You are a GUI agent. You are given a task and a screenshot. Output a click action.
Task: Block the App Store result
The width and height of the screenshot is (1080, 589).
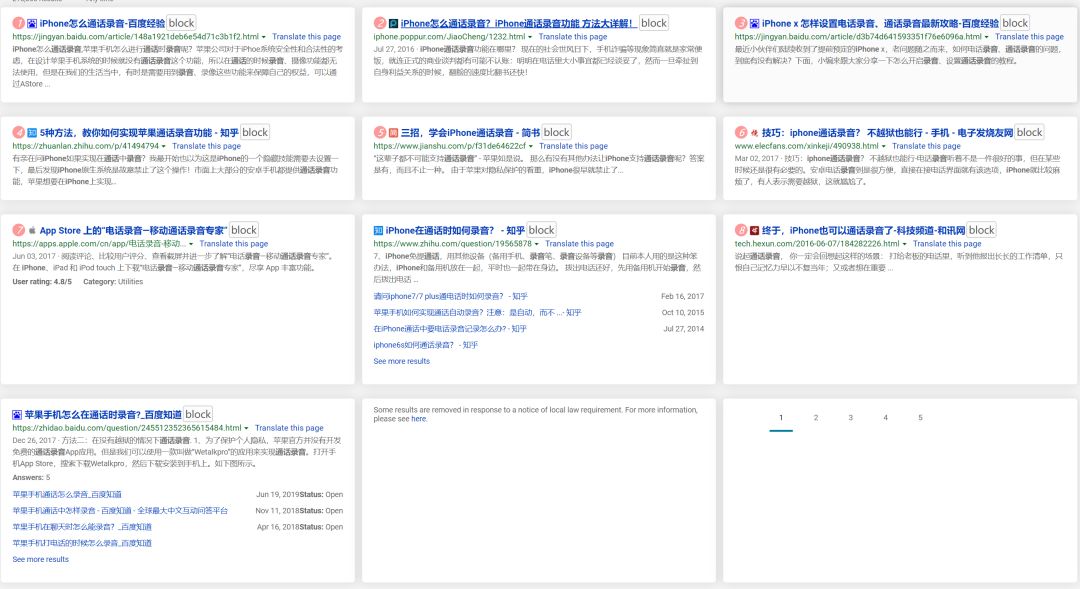point(244,230)
